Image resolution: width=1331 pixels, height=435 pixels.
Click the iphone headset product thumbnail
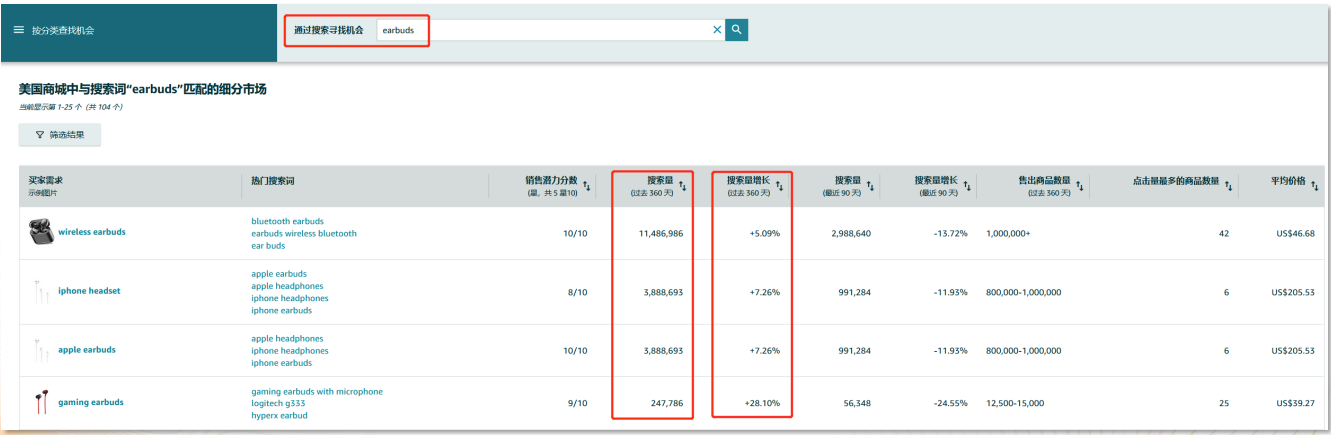[x=39, y=291]
